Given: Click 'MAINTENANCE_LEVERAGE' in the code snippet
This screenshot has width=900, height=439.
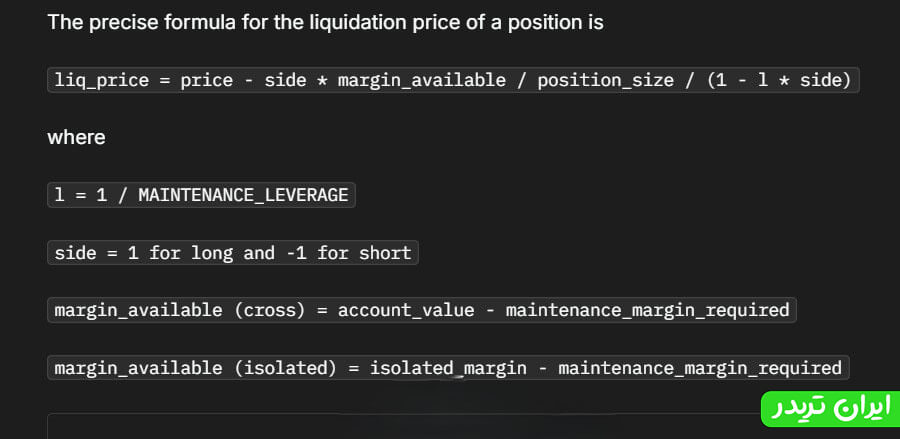Looking at the screenshot, I should point(243,195).
